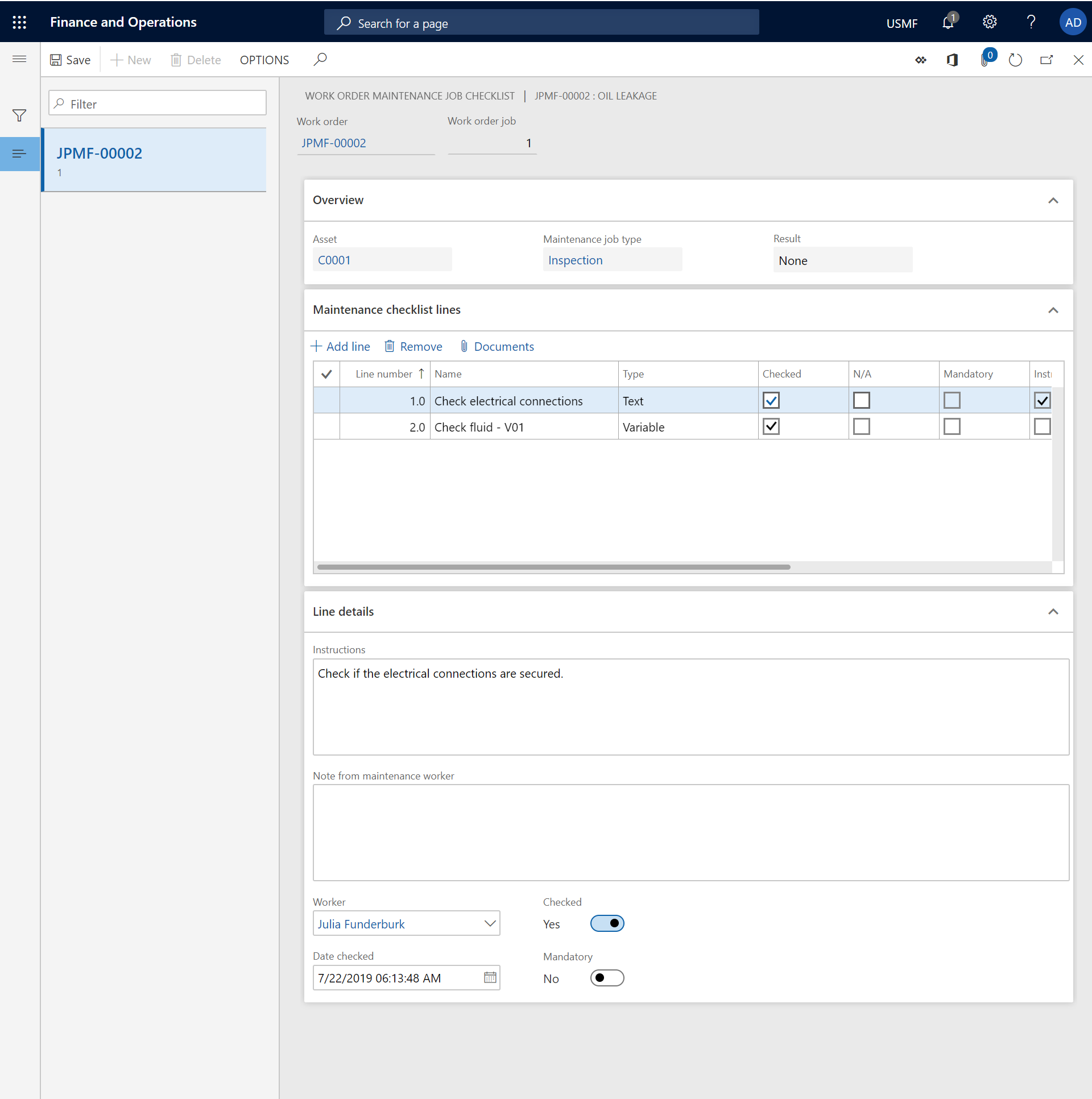Open the OPTIONS menu item
This screenshot has height=1099, width=1092.
264,60
